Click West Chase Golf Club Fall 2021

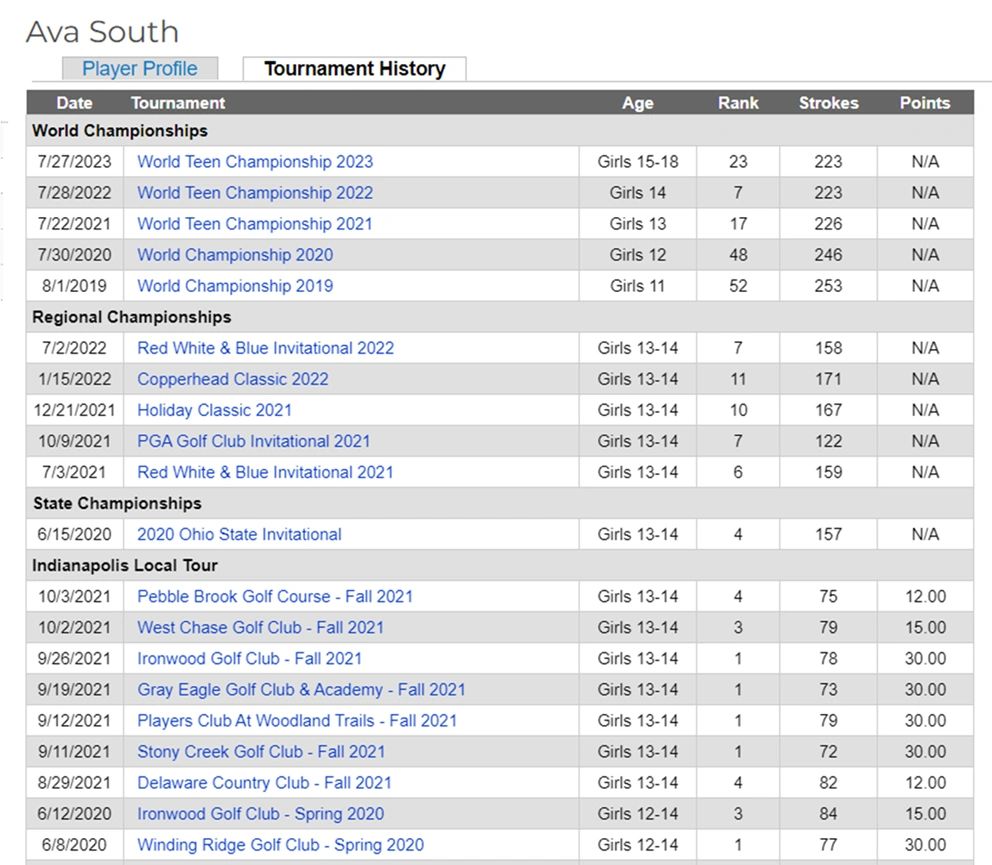coord(260,627)
